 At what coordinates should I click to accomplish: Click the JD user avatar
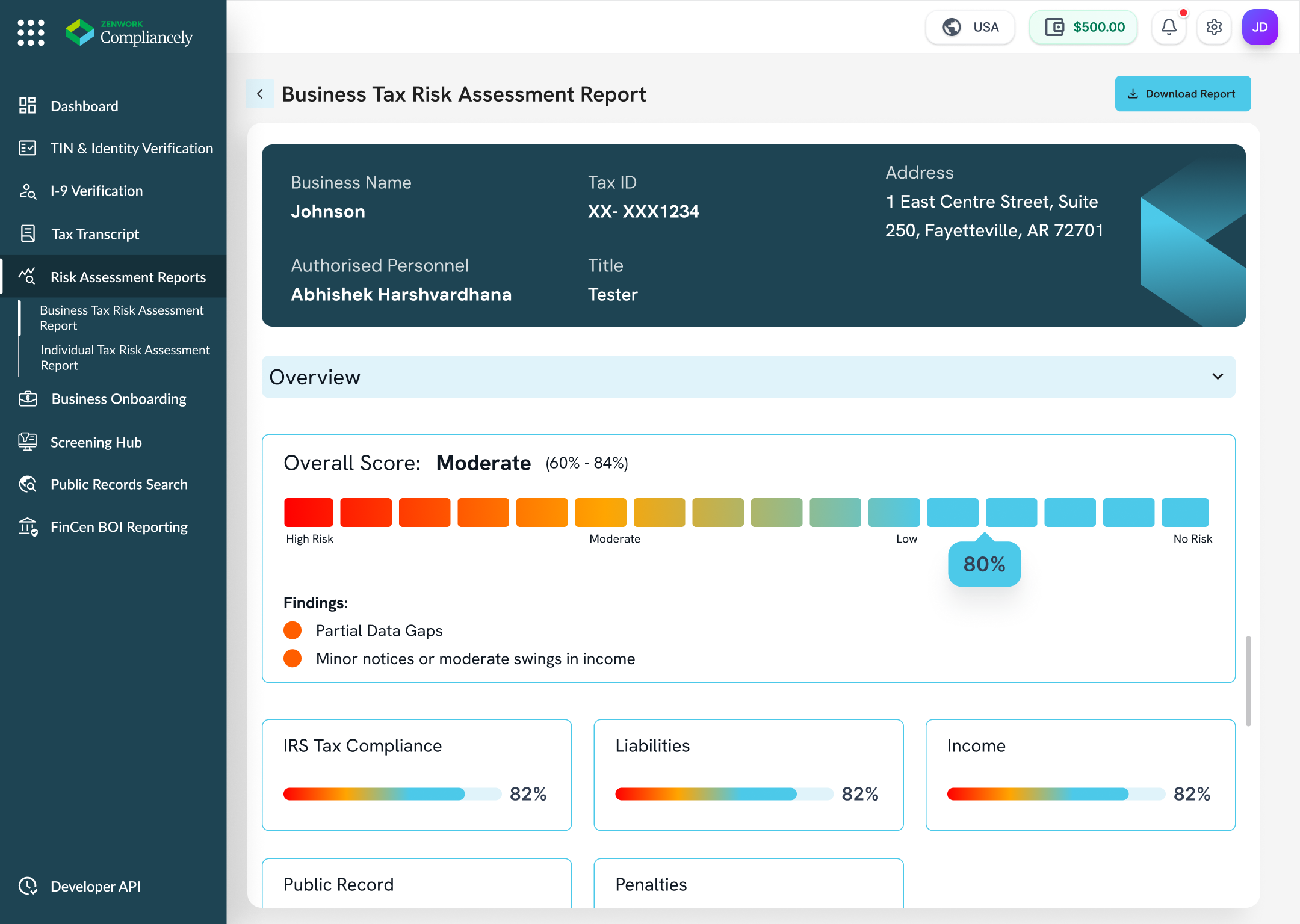click(x=1260, y=27)
